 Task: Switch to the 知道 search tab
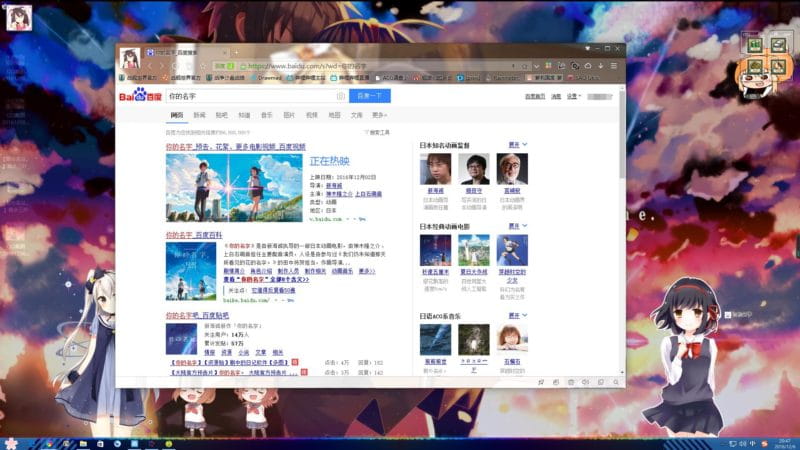tap(244, 115)
